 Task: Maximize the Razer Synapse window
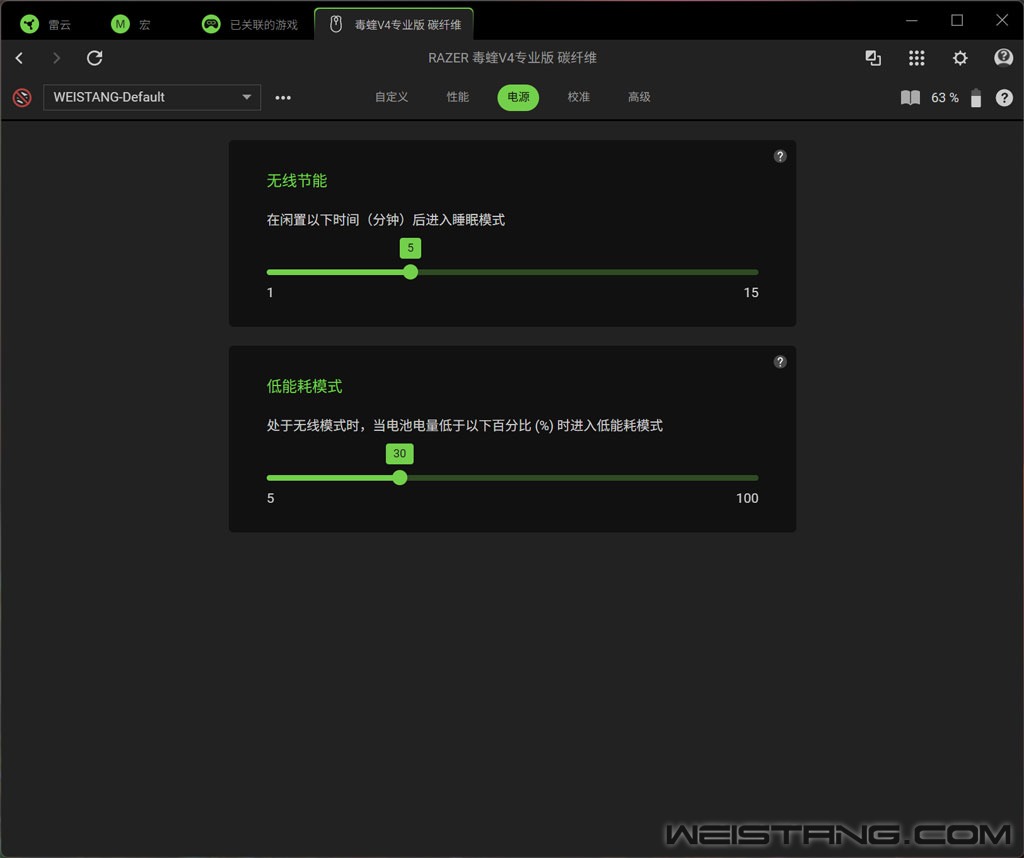957,20
